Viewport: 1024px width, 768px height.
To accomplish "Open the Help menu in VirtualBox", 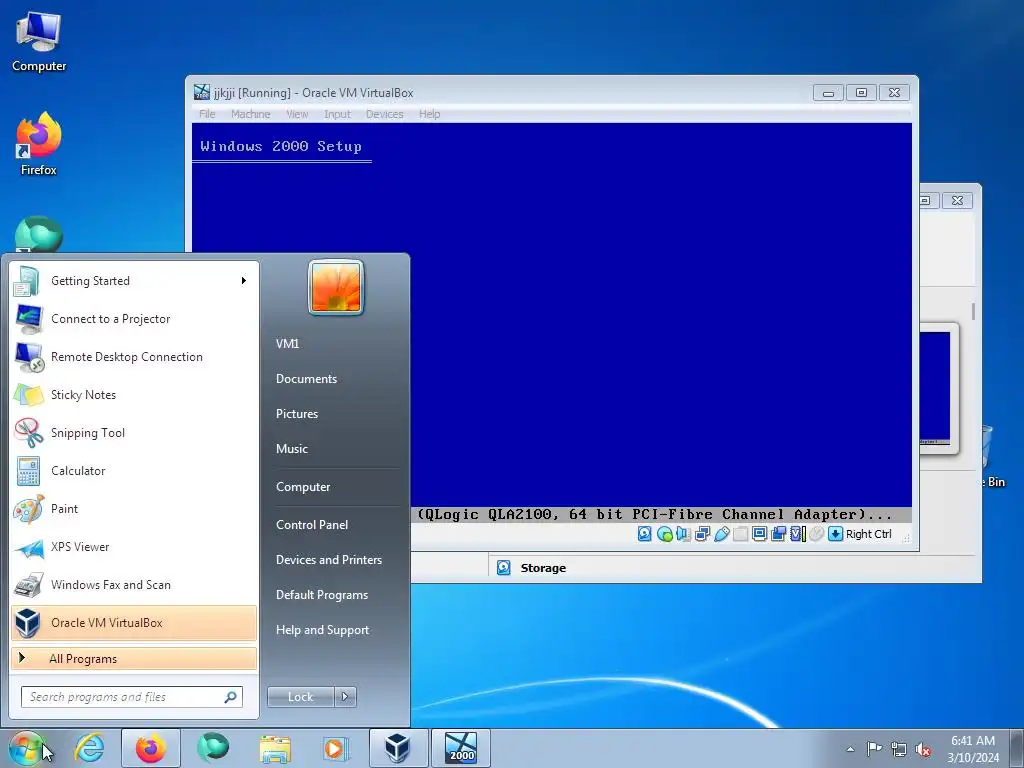I will 429,114.
